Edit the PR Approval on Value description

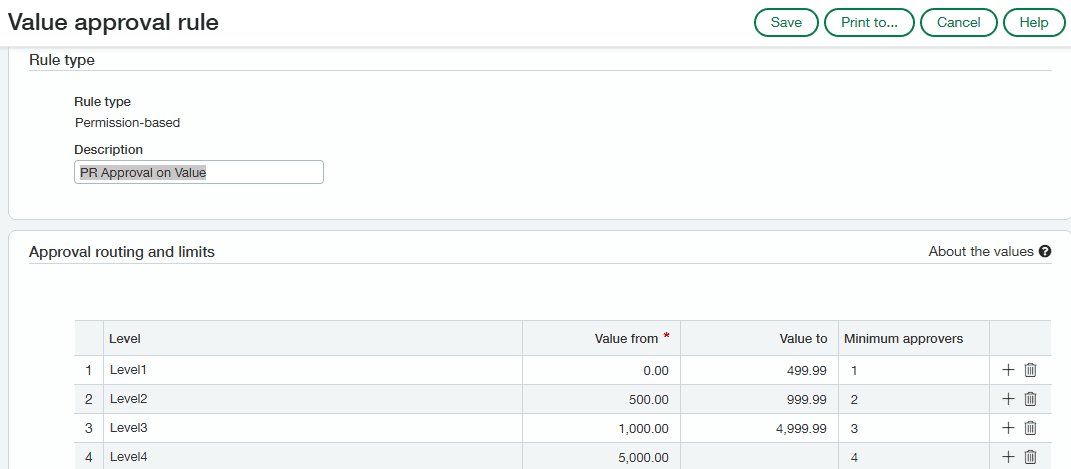[199, 172]
